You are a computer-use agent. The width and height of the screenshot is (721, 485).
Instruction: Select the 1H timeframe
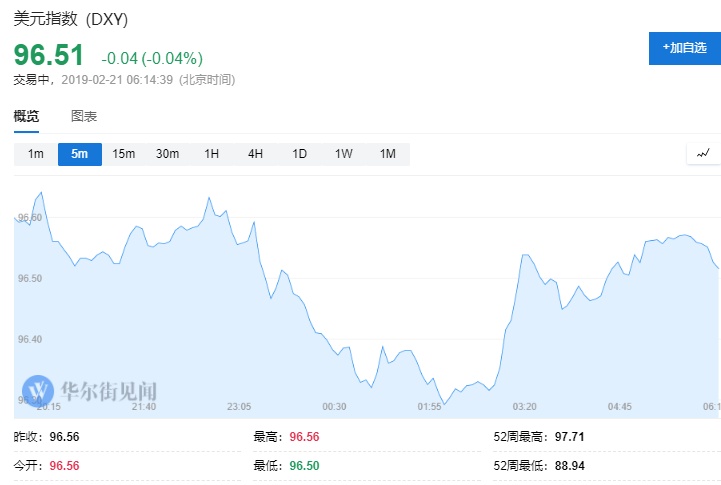pyautogui.click(x=211, y=154)
